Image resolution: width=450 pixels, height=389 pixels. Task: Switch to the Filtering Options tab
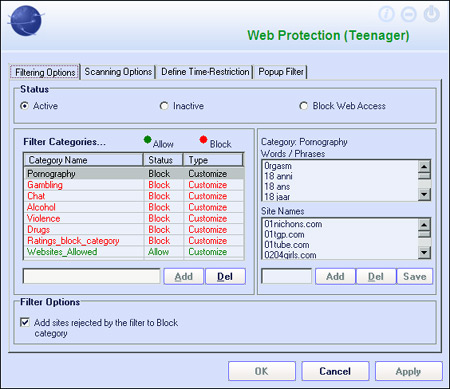coord(45,72)
